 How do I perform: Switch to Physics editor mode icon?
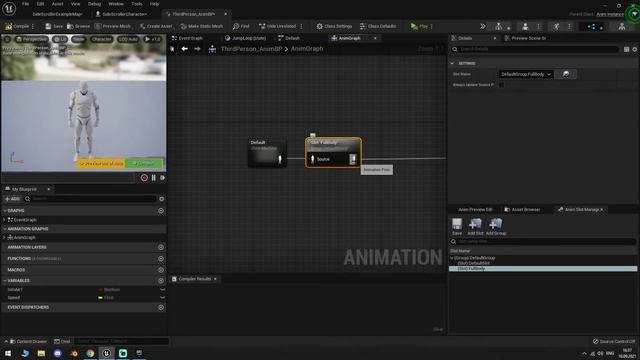coord(622,27)
